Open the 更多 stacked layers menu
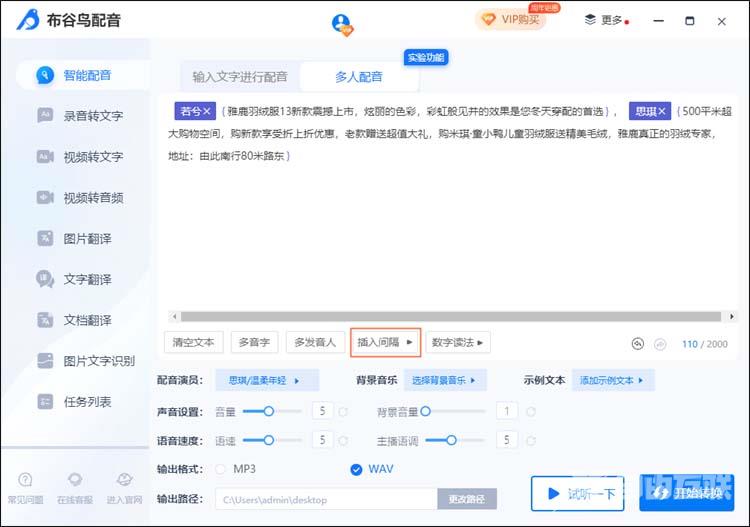Screen dimensions: 750x527 [x=605, y=20]
